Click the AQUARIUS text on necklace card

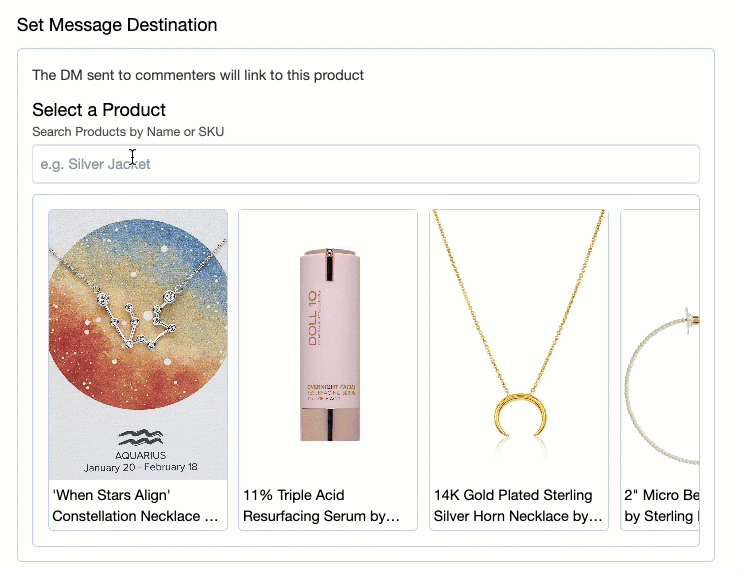138,454
